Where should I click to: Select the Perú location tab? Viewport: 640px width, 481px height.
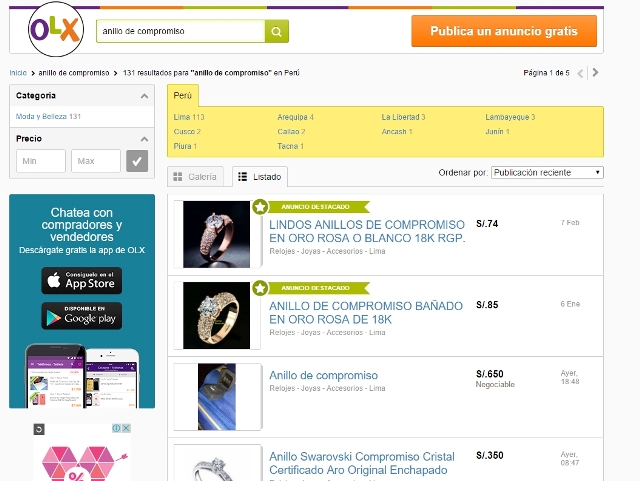[x=182, y=96]
